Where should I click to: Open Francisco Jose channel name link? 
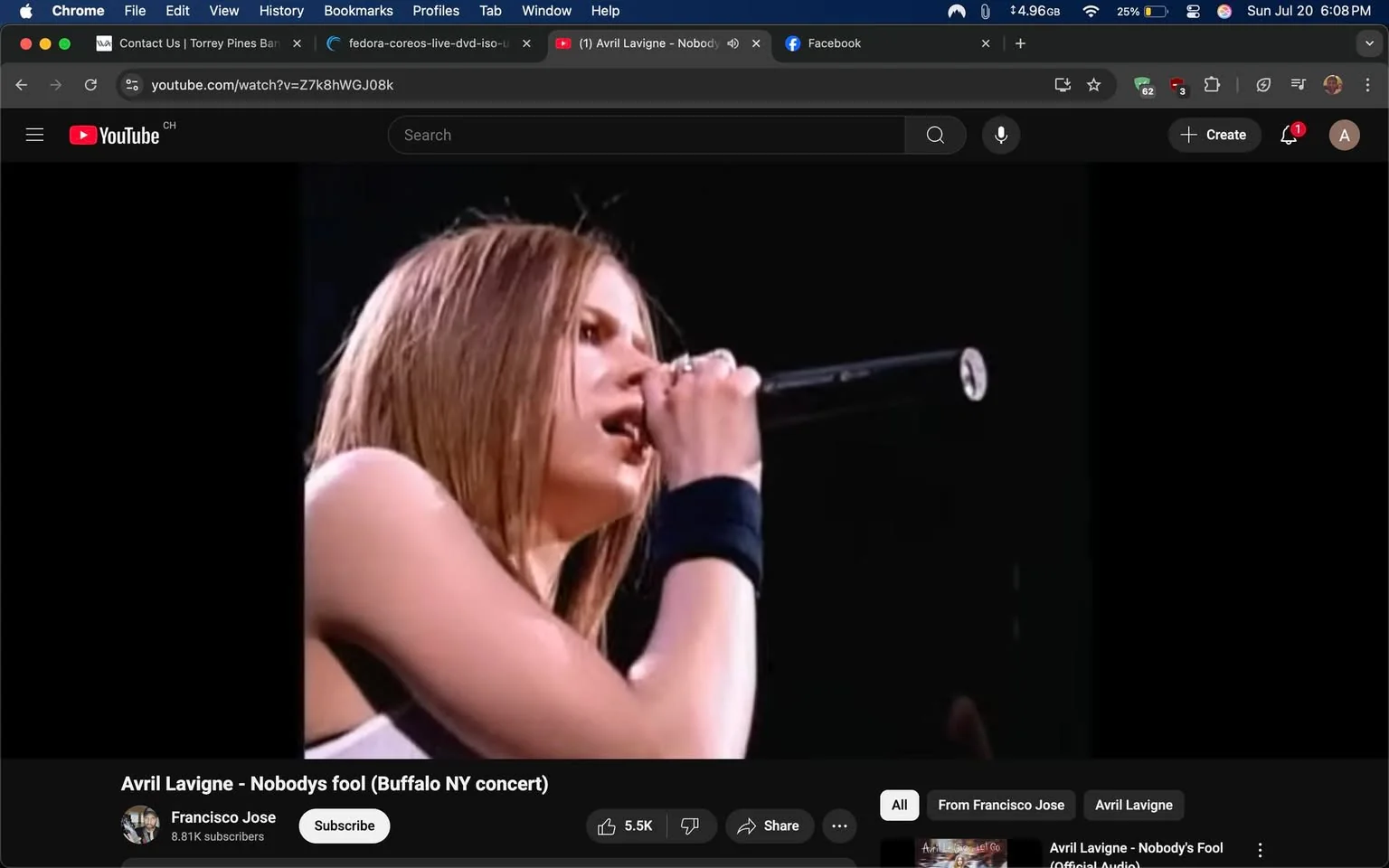click(x=223, y=817)
